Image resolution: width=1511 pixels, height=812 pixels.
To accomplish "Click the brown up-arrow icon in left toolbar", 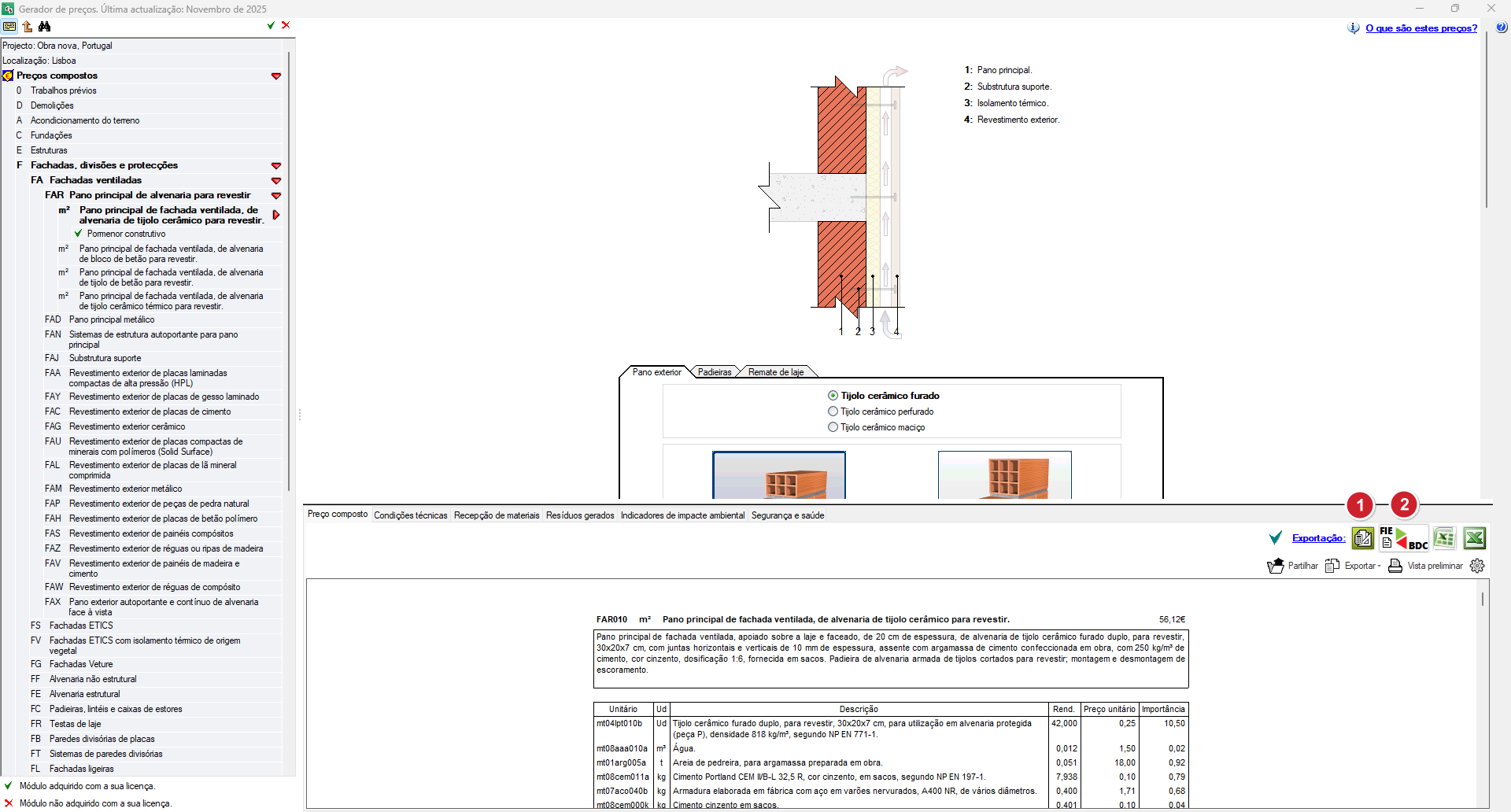I will click(x=28, y=27).
